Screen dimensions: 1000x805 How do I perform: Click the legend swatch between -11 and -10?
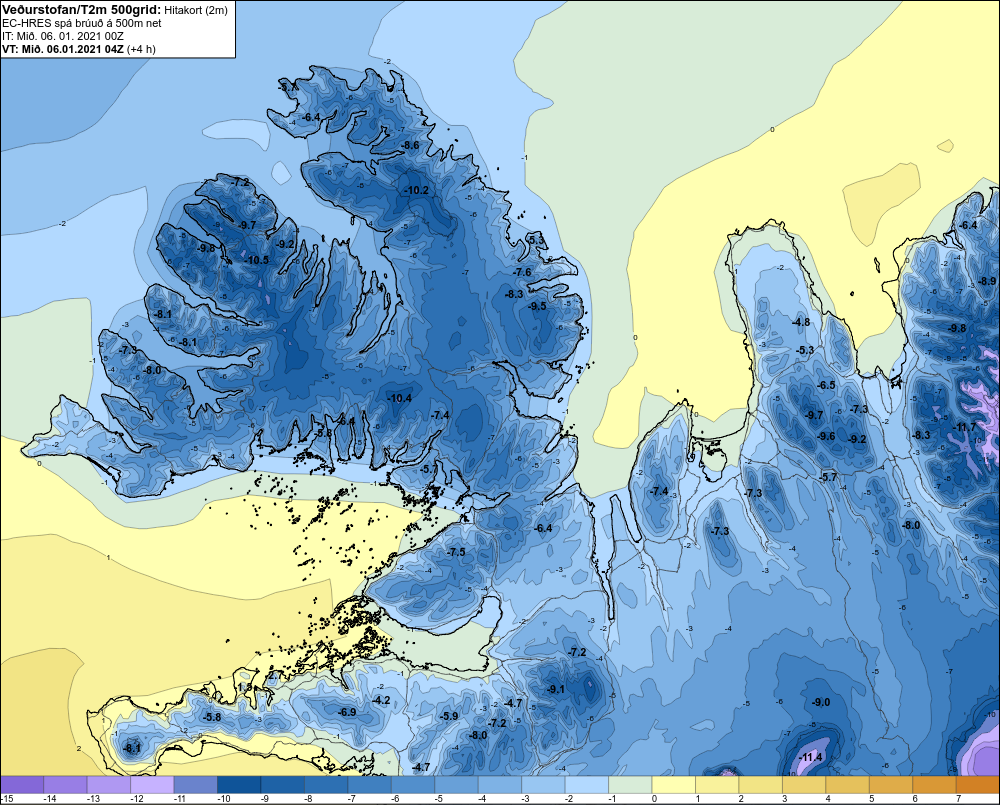[196, 785]
